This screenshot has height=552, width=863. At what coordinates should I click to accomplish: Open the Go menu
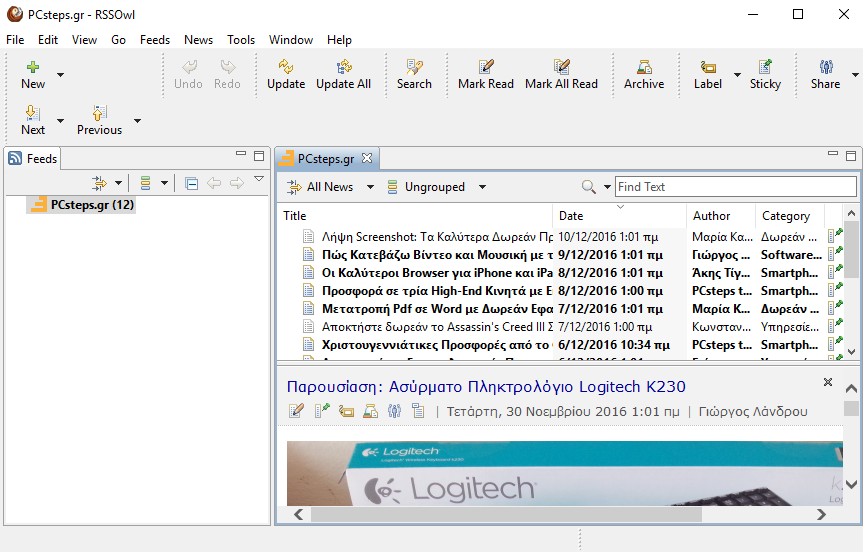118,40
